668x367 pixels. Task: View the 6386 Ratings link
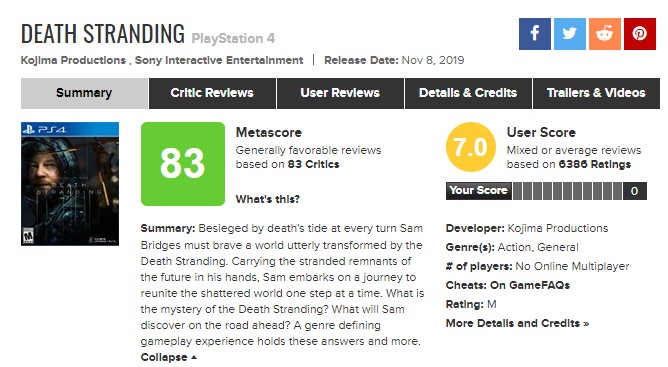[595, 165]
